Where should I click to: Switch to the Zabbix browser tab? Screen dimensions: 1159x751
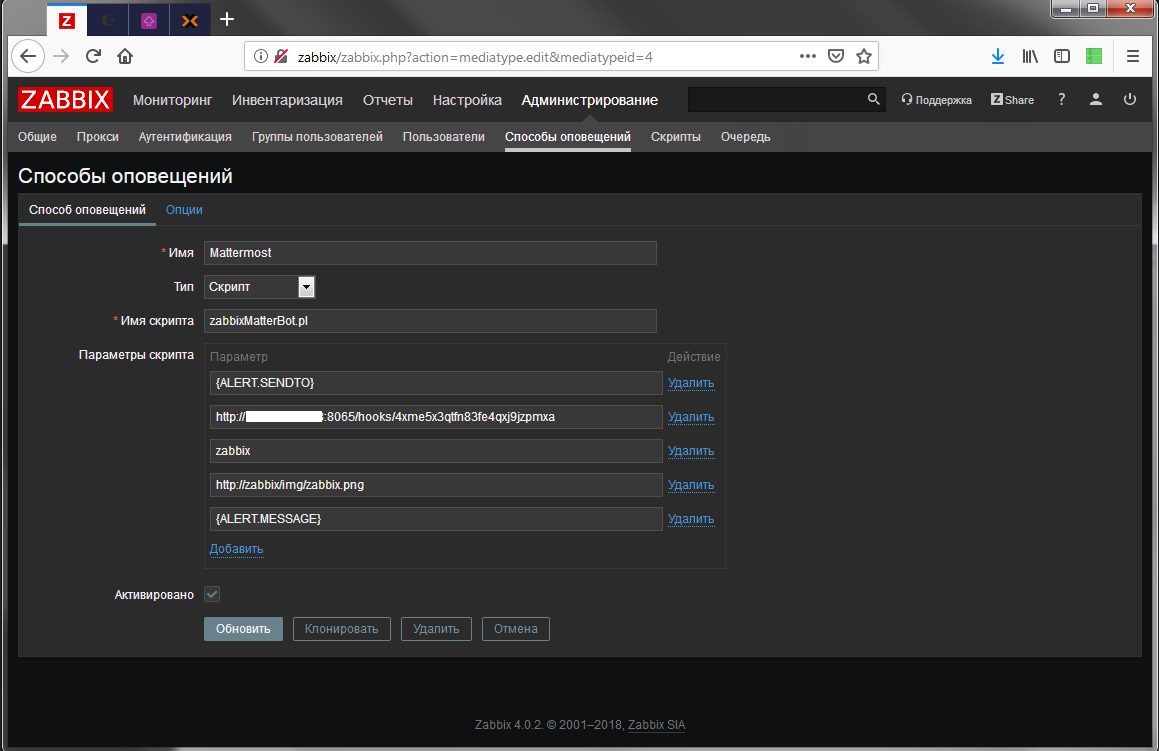[67, 21]
